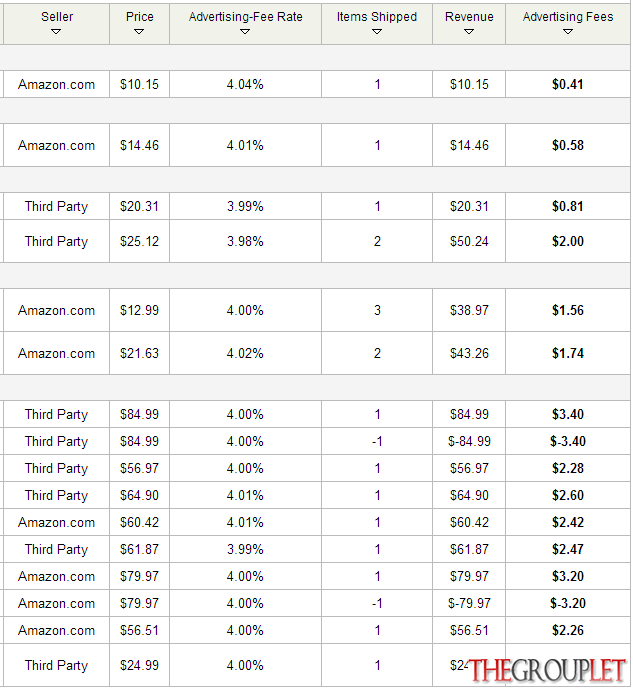Click the Price column header label
The image size is (633, 689).
(x=140, y=17)
